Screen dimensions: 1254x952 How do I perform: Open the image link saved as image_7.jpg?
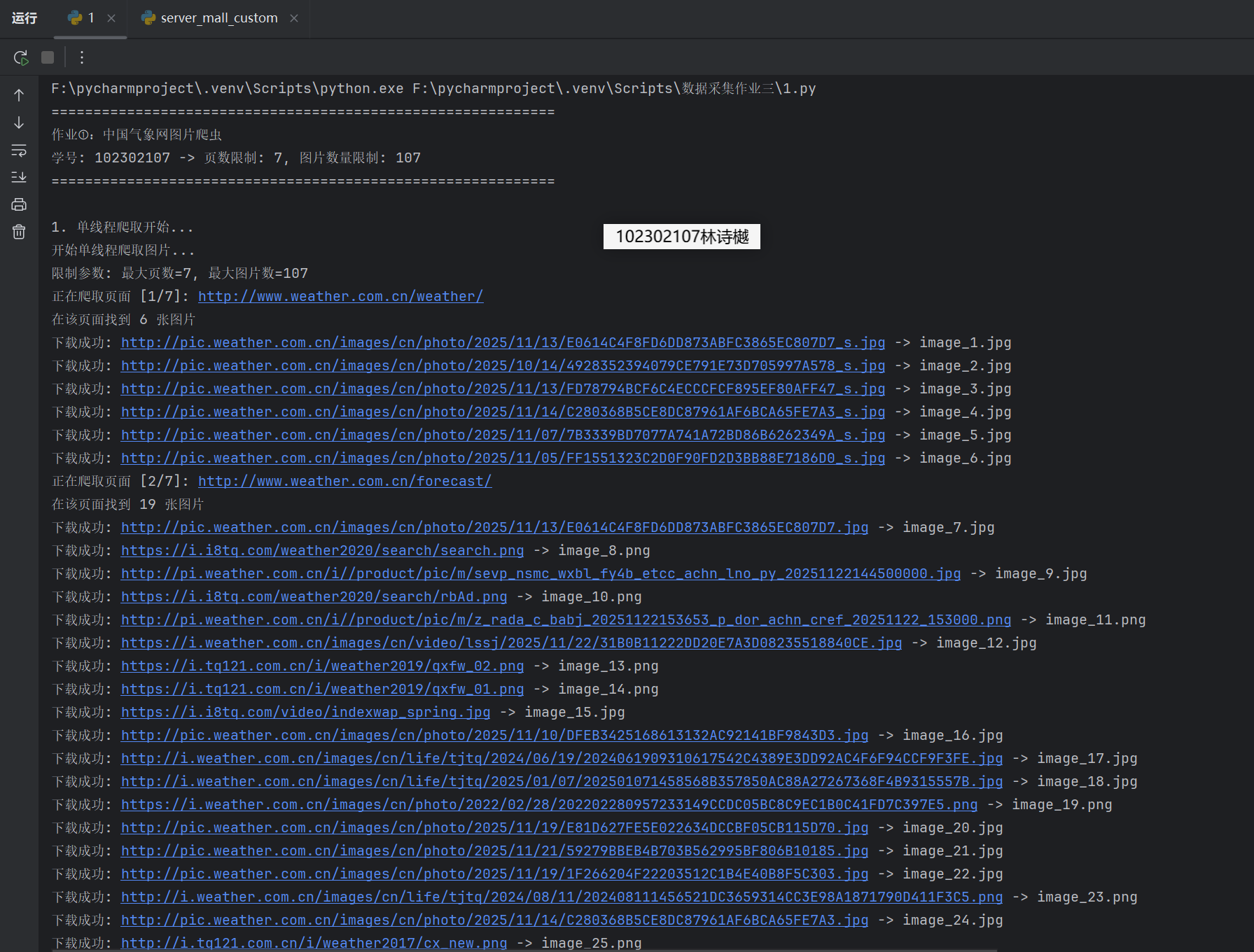[494, 528]
